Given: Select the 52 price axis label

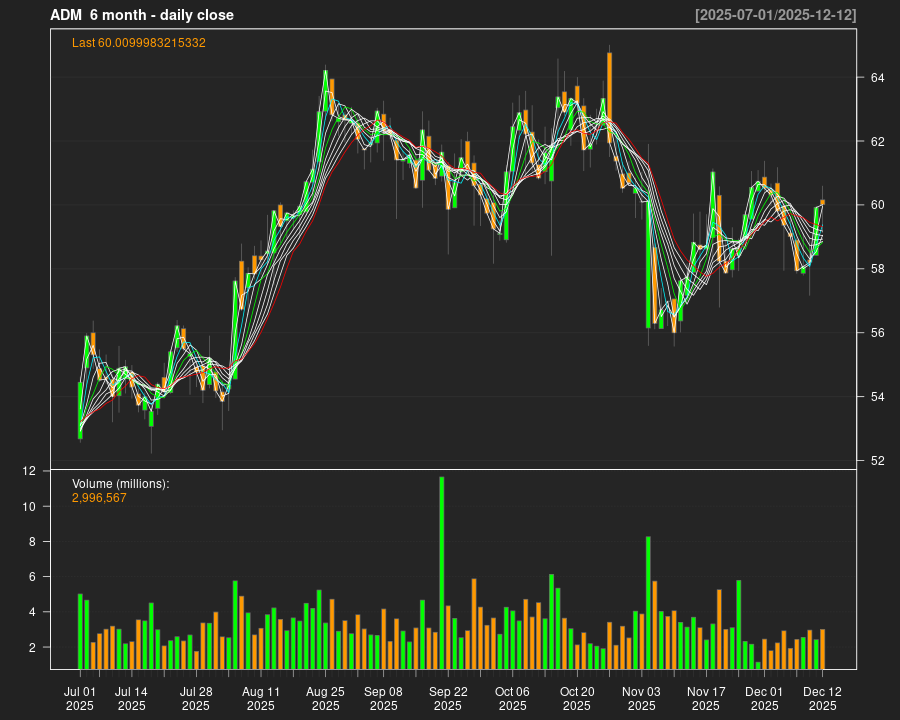Looking at the screenshot, I should click(876, 461).
